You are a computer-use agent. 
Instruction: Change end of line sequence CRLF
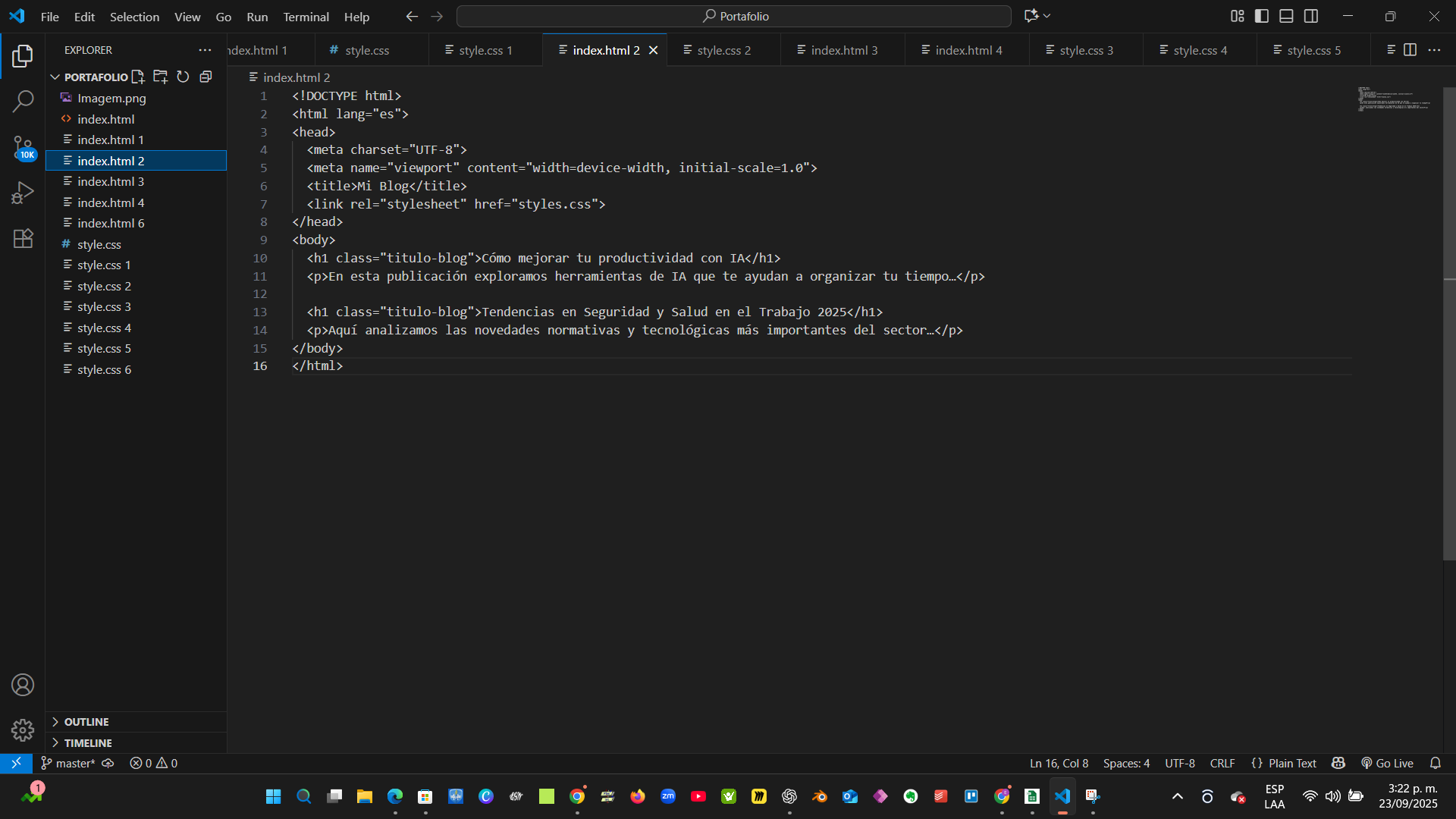click(x=1222, y=763)
